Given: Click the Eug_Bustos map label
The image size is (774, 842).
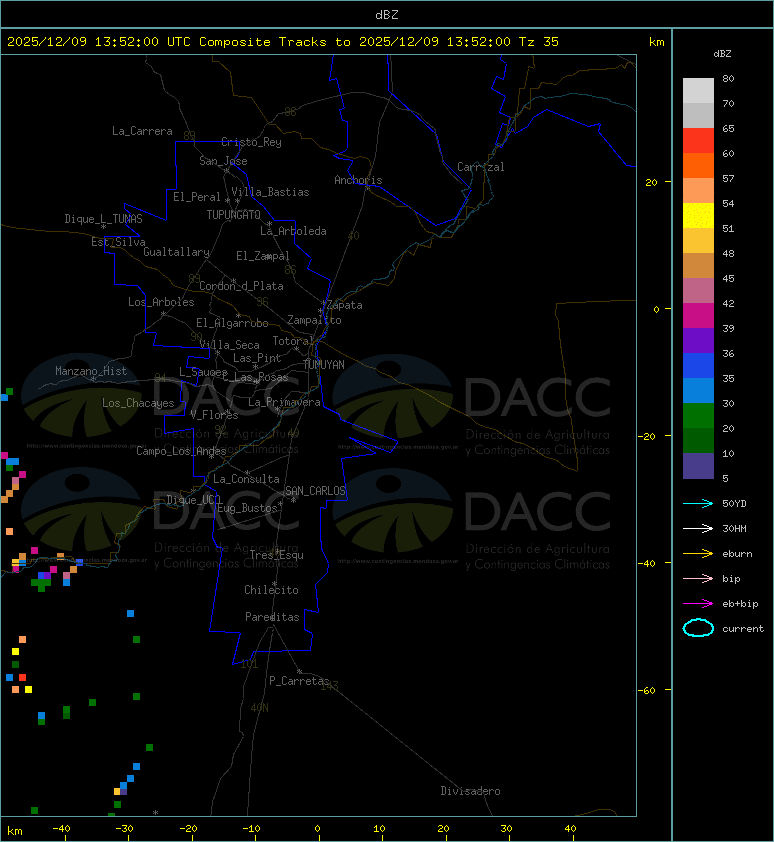Looking at the screenshot, I should (247, 508).
